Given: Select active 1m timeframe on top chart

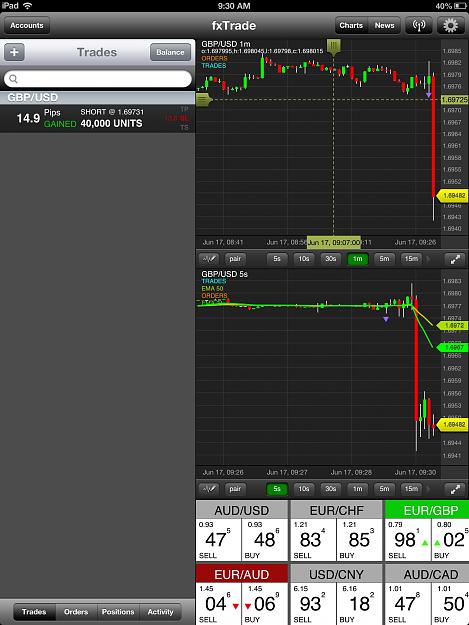Looking at the screenshot, I should coord(357,259).
